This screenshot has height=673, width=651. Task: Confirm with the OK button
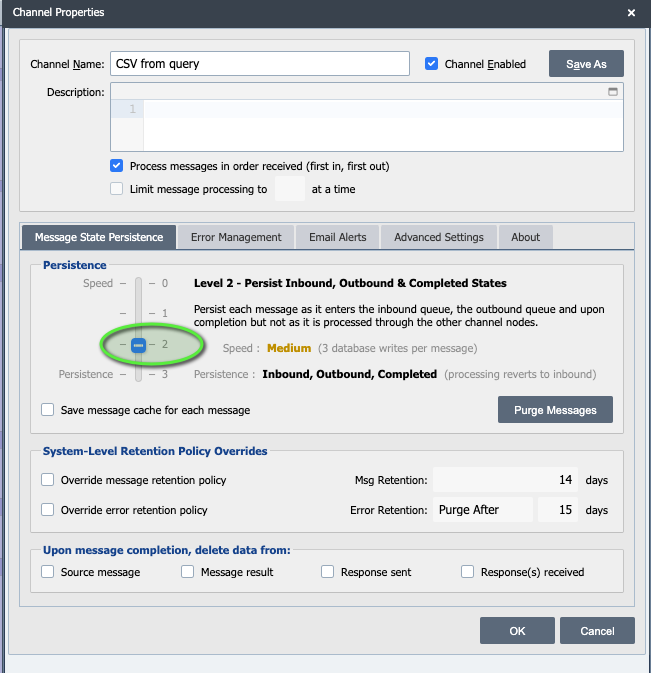pyautogui.click(x=517, y=631)
